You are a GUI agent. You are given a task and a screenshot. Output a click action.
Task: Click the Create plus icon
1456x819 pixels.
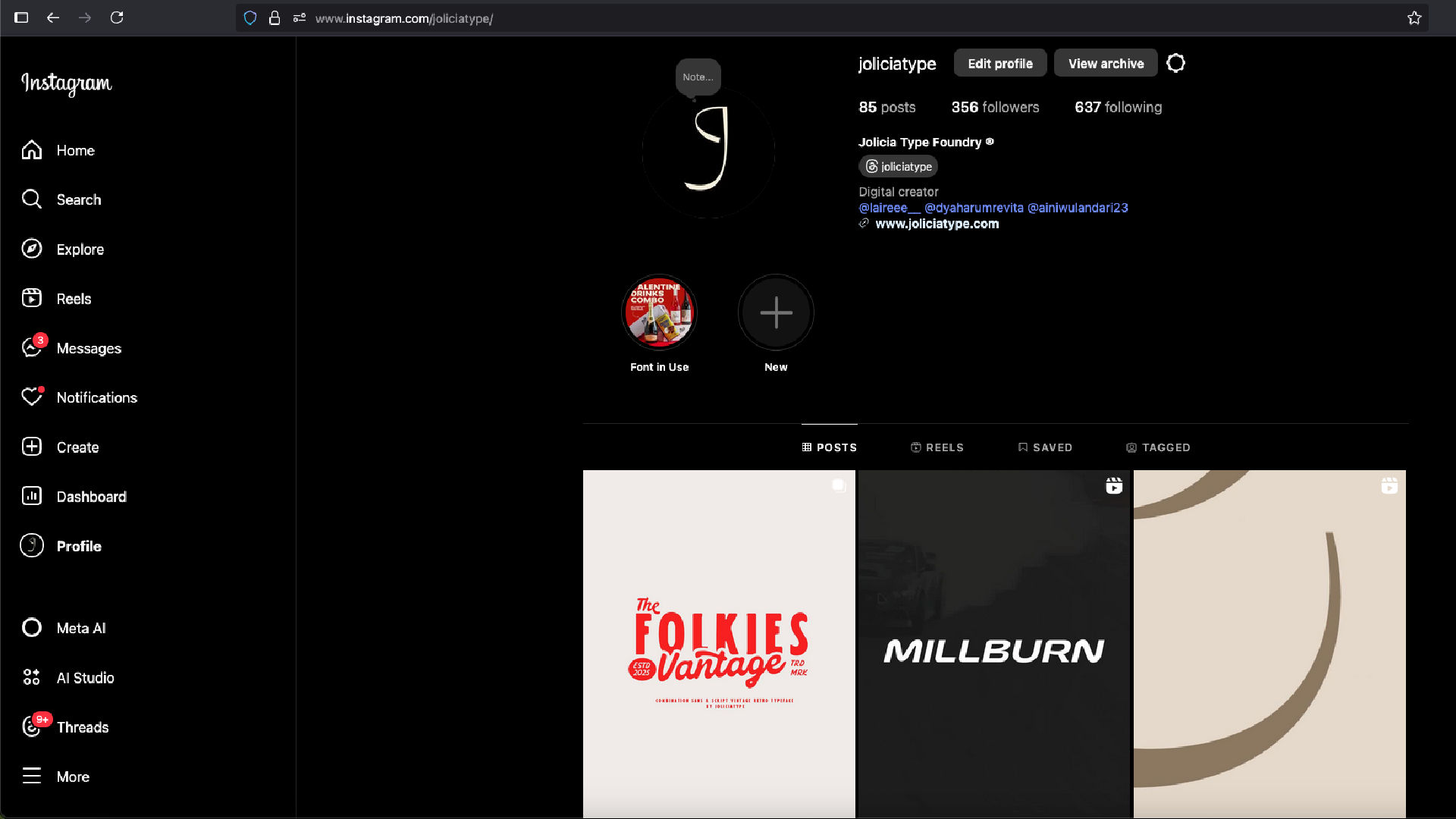click(32, 447)
